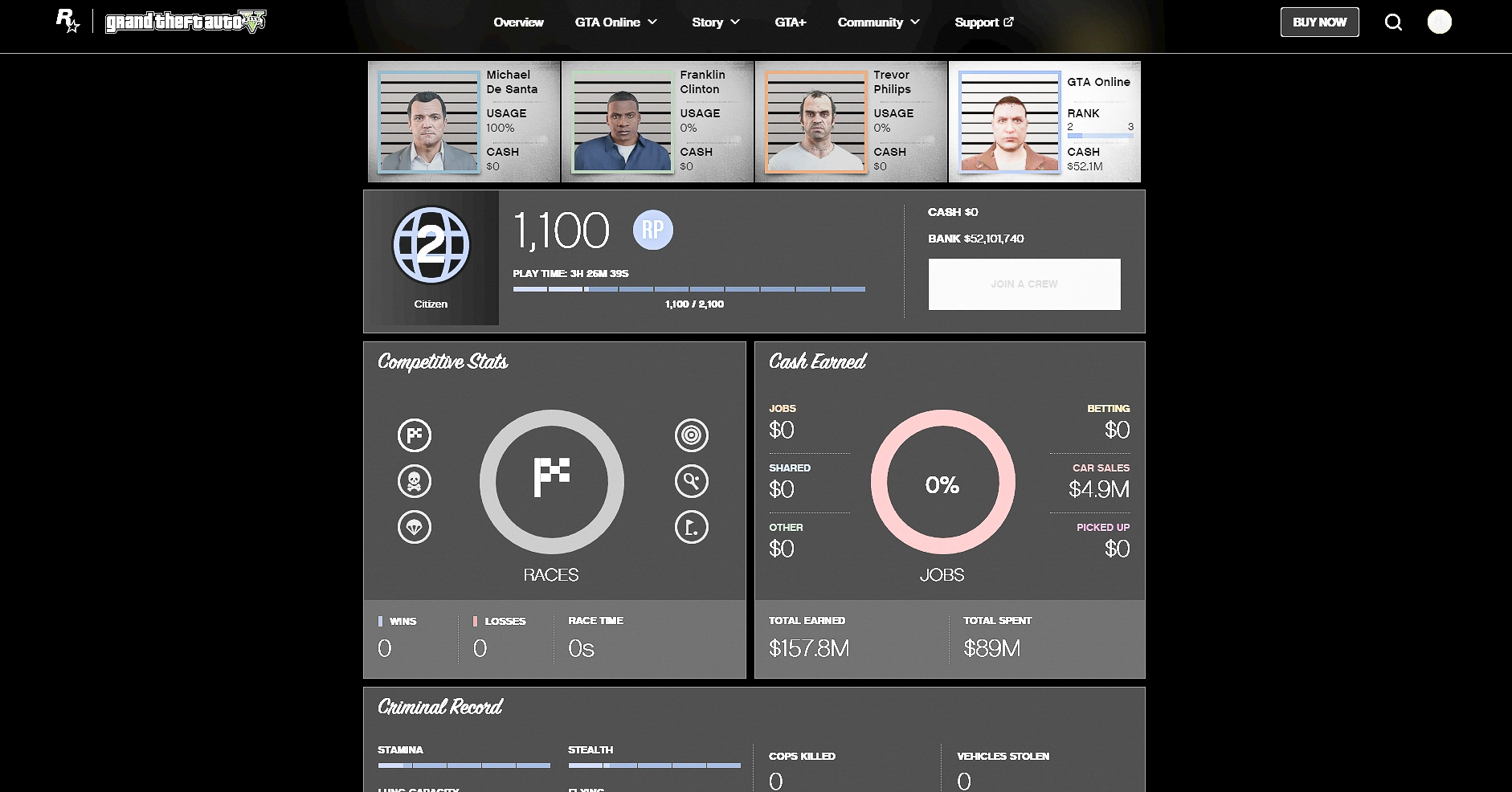Image resolution: width=1512 pixels, height=792 pixels.
Task: Open the Support external link
Action: [x=984, y=22]
